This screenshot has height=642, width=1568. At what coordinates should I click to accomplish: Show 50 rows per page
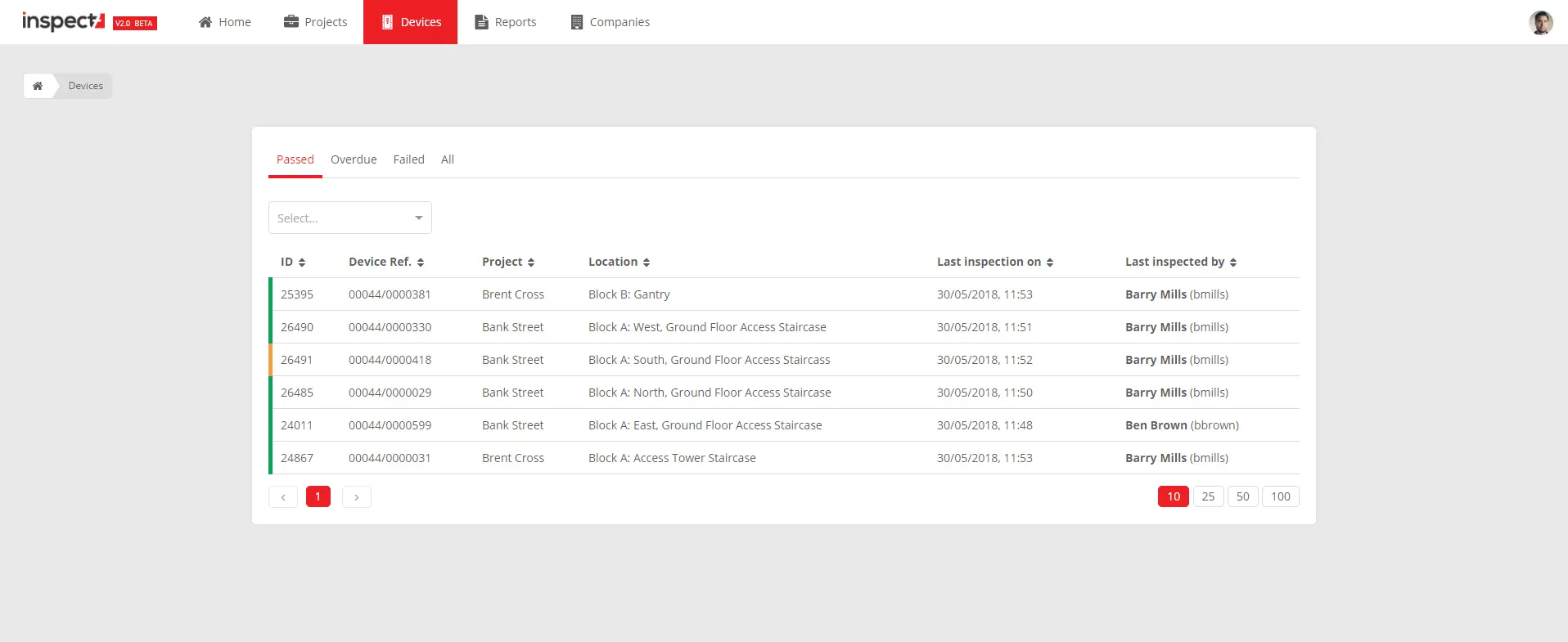click(x=1242, y=496)
